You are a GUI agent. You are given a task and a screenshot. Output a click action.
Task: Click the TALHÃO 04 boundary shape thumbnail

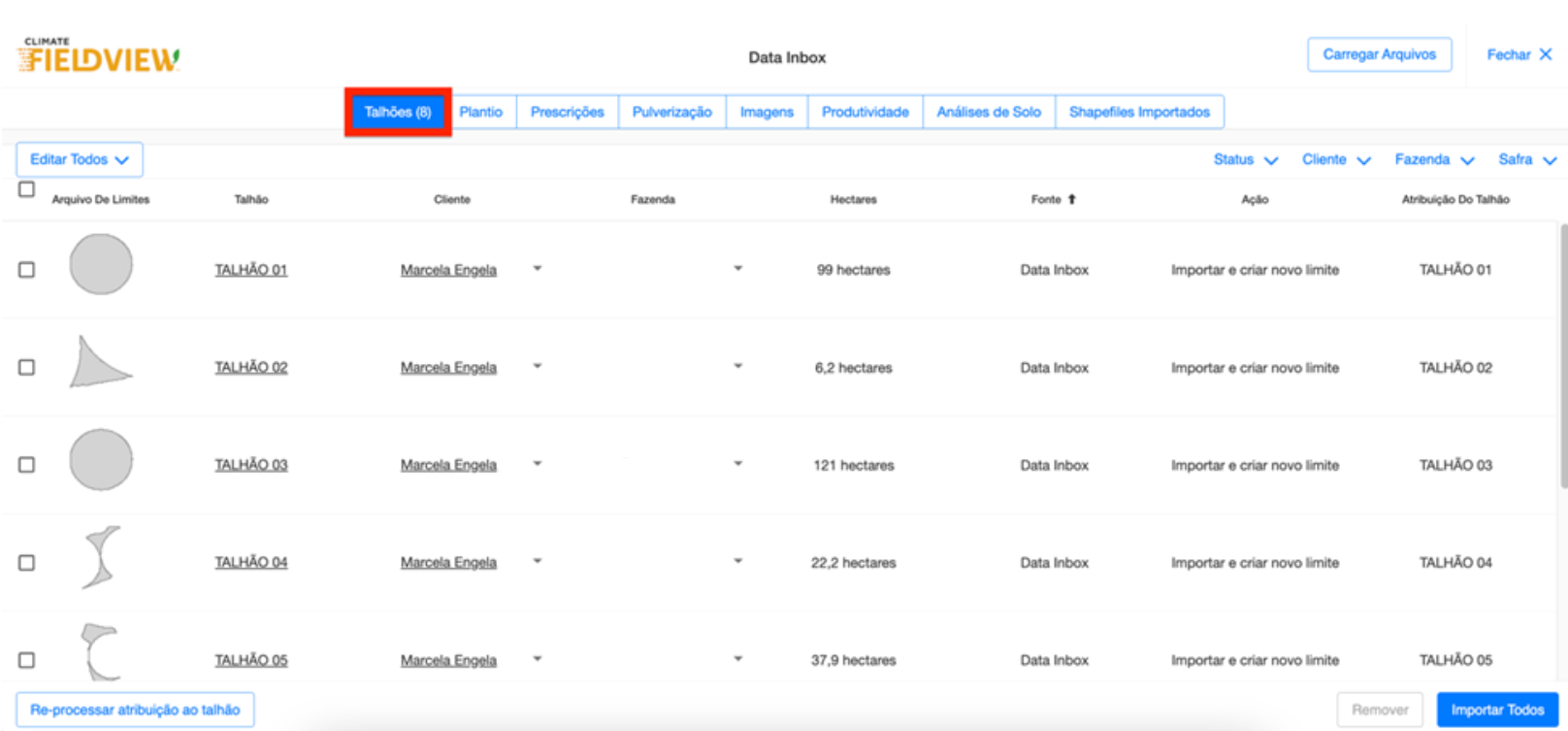point(101,557)
